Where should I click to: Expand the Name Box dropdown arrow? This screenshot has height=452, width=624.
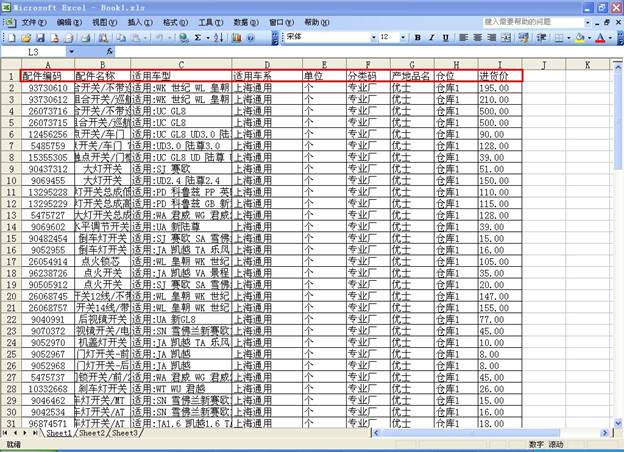[x=71, y=51]
